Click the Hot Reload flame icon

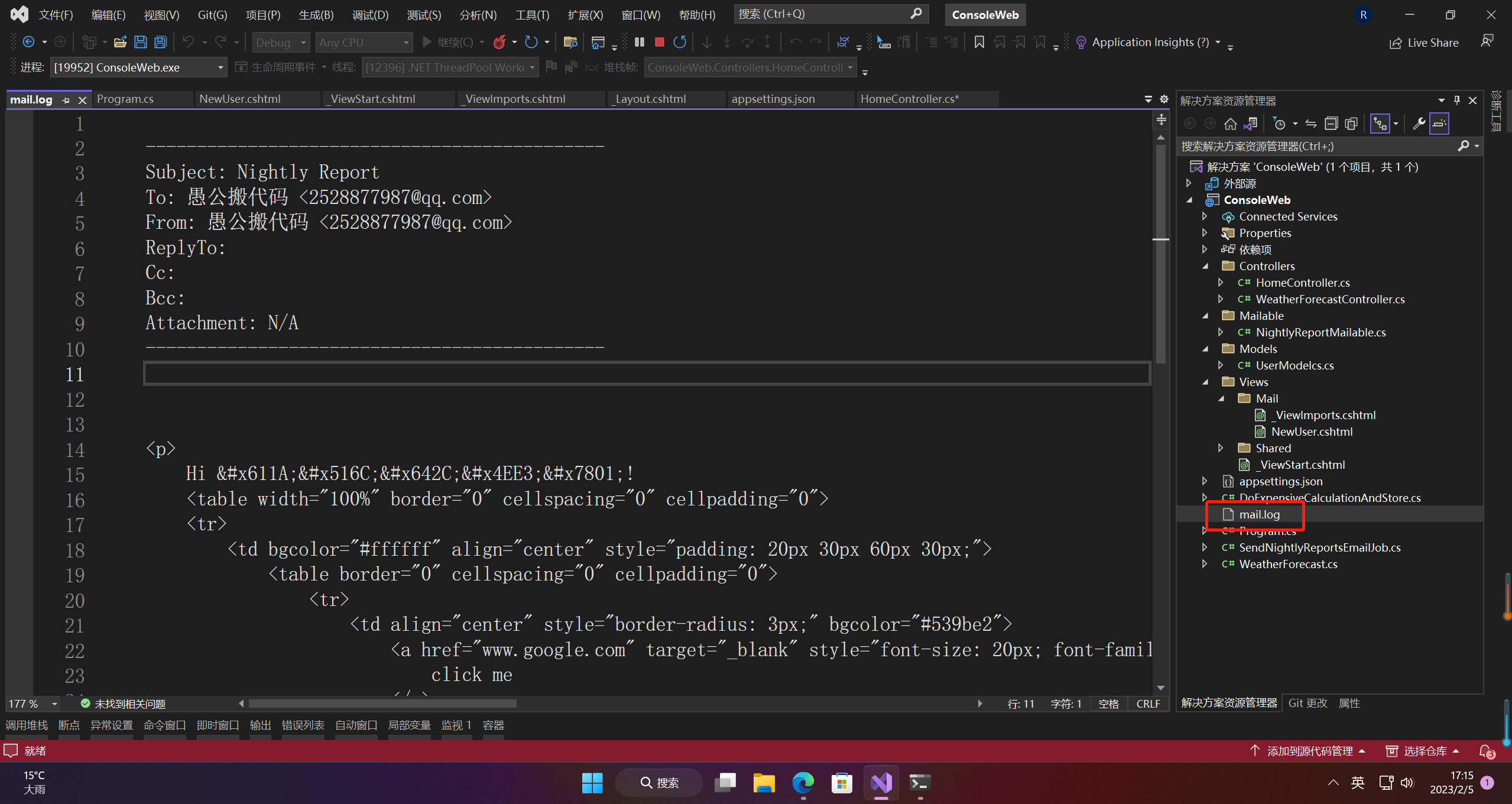click(x=499, y=42)
